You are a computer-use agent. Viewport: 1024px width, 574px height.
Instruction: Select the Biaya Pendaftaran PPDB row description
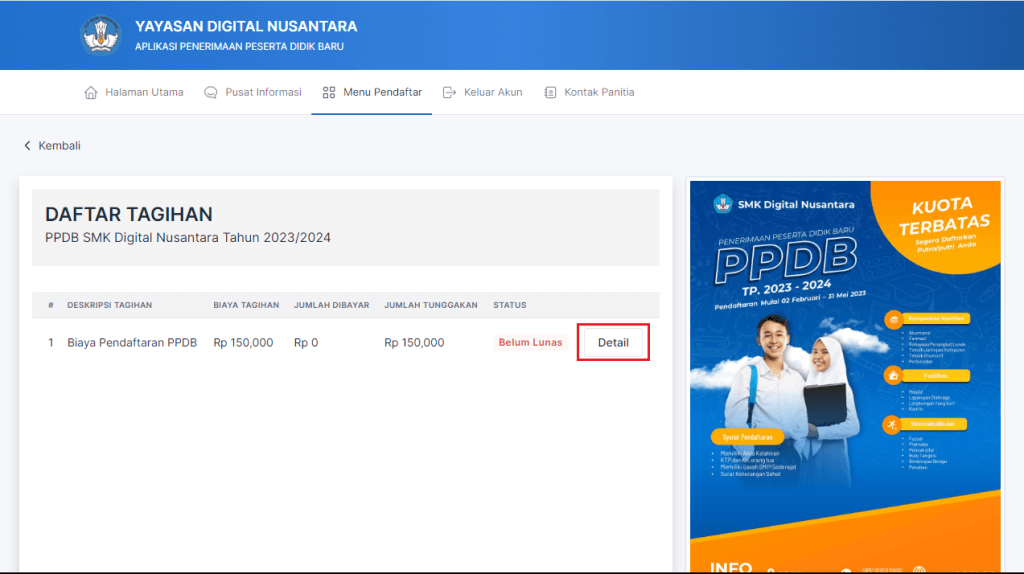pos(132,342)
